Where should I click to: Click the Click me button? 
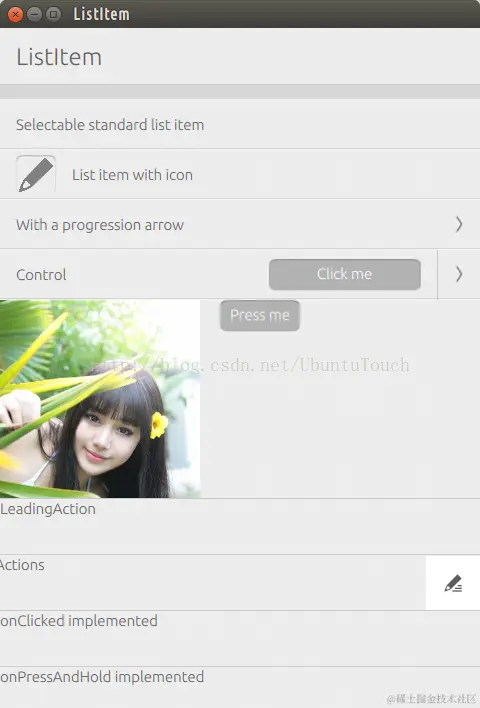345,274
